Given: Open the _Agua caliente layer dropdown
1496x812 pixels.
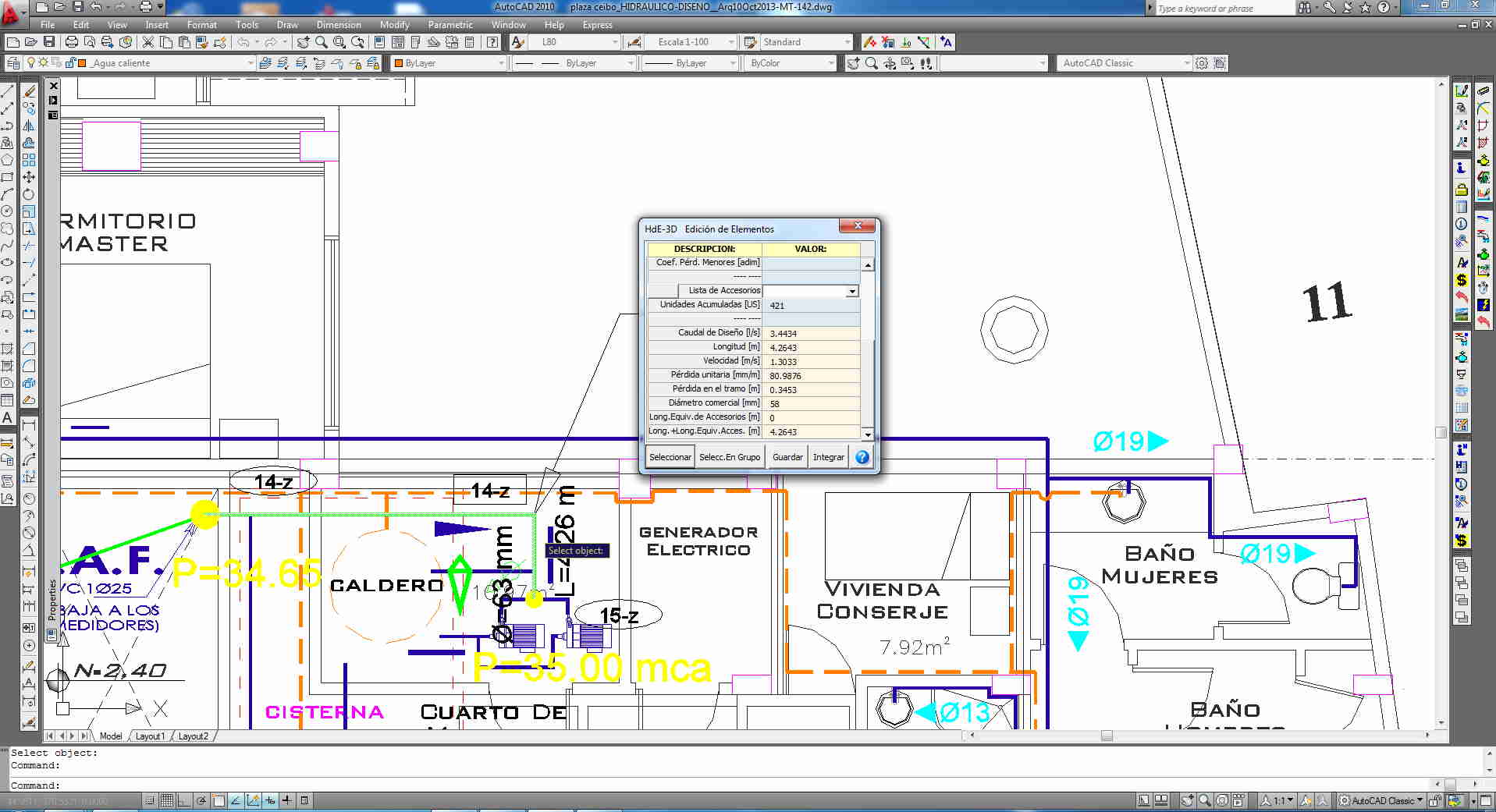Looking at the screenshot, I should pos(250,63).
